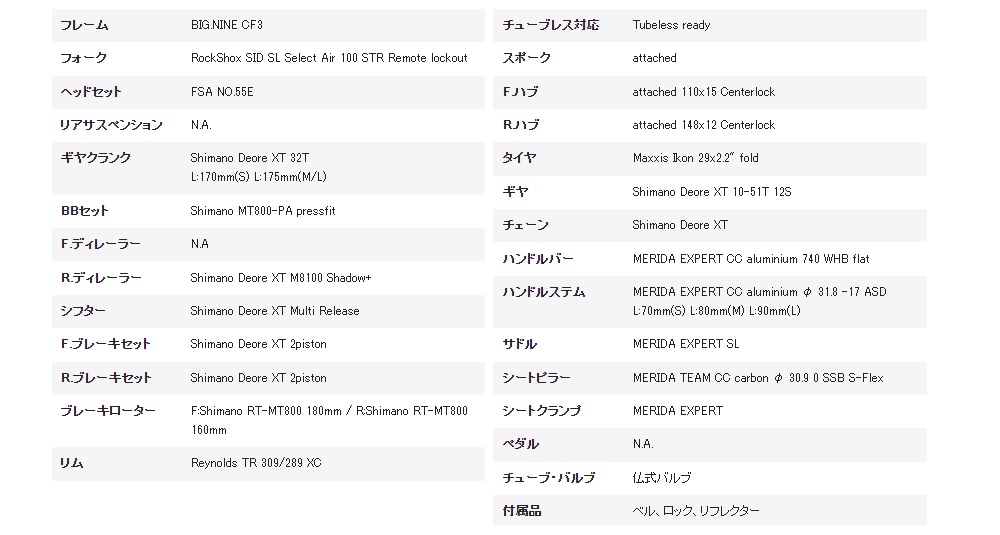Click the ハンドルステム row label
This screenshot has height=535, width=1000.
(543, 292)
